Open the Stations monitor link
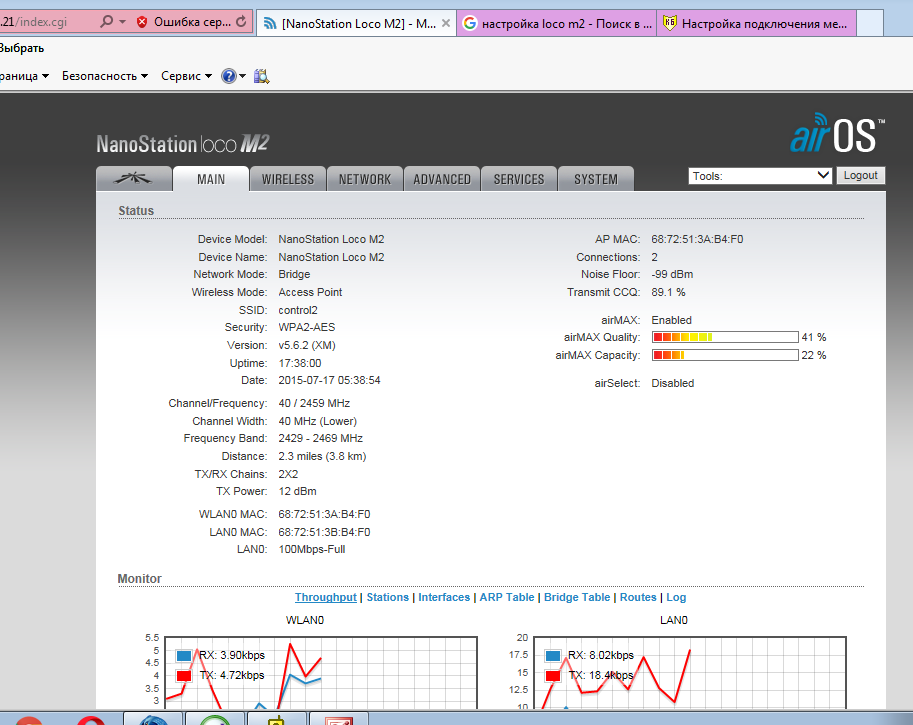 coord(388,597)
